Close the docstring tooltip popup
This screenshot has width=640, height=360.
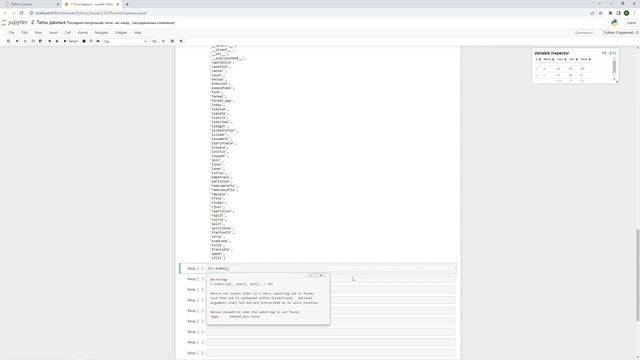point(321,276)
